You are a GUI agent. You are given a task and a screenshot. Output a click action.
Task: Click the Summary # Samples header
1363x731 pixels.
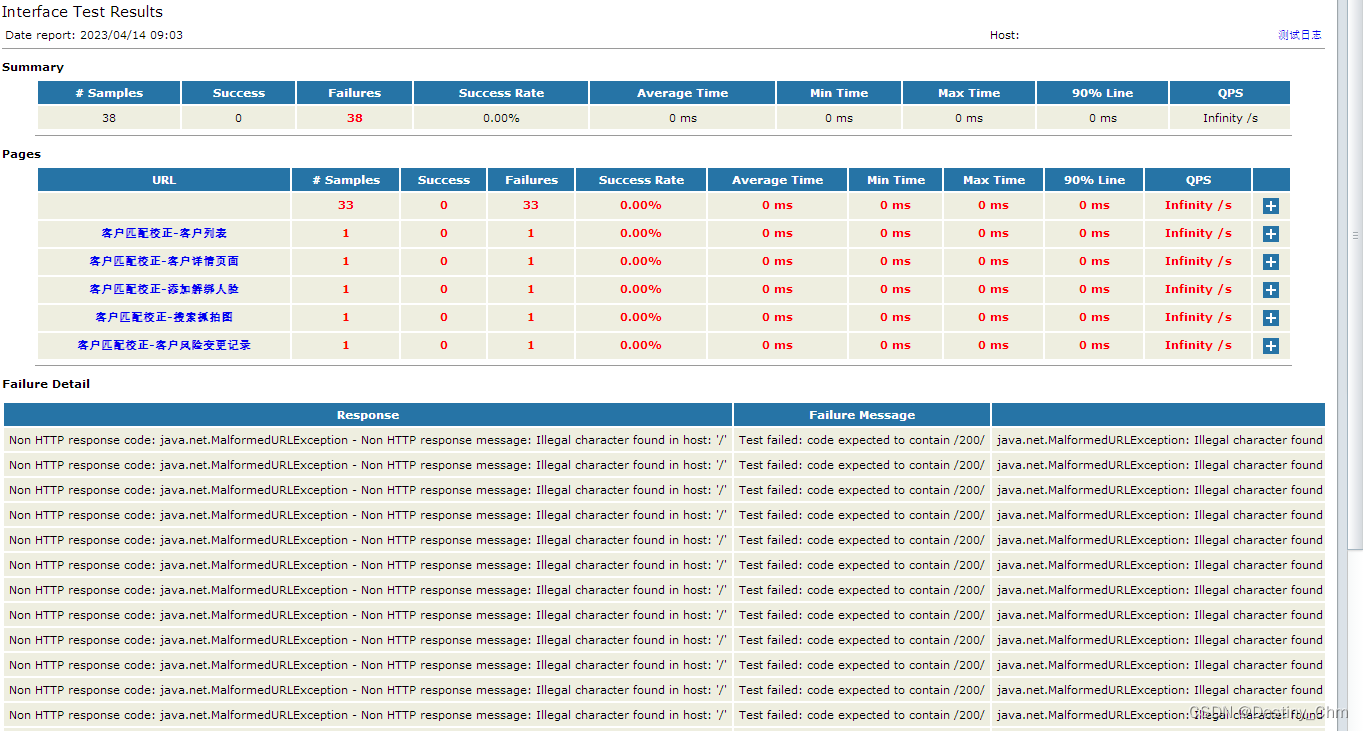pyautogui.click(x=109, y=93)
